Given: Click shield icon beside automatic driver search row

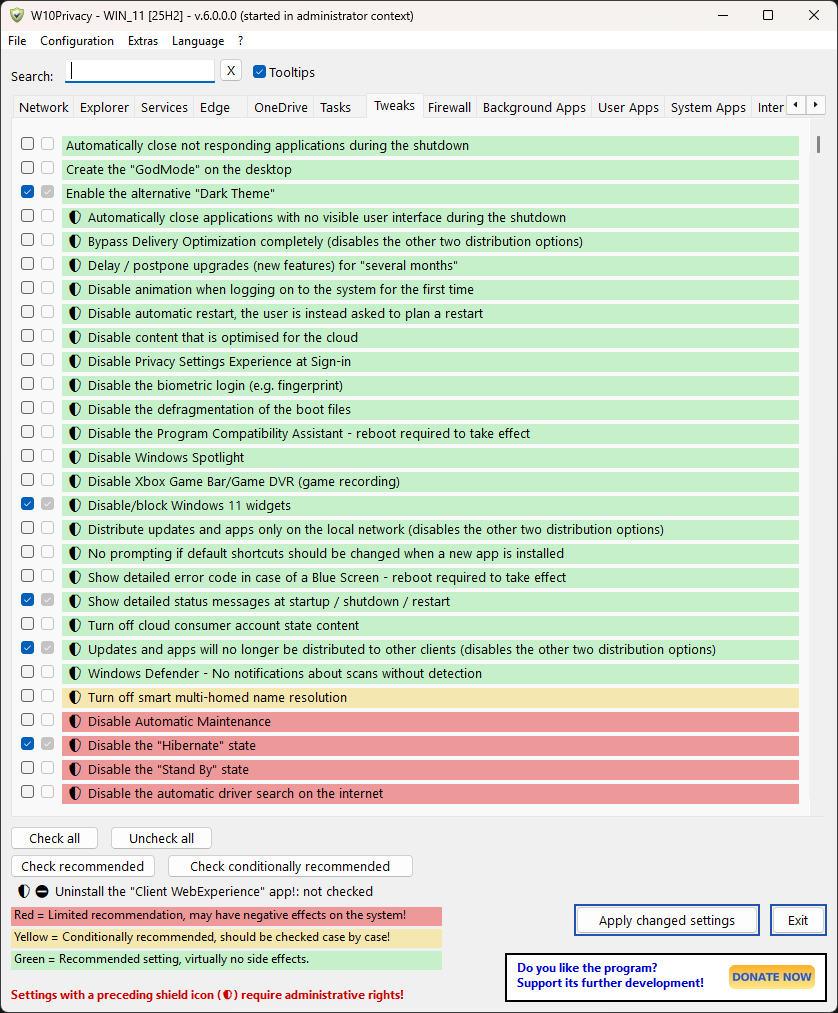Looking at the screenshot, I should click(75, 793).
